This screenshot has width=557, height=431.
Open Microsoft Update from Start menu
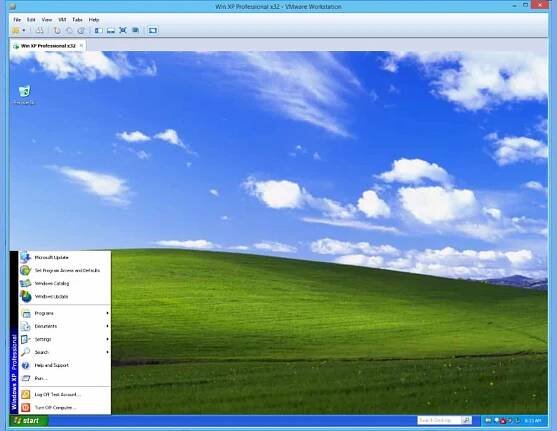tap(65, 257)
